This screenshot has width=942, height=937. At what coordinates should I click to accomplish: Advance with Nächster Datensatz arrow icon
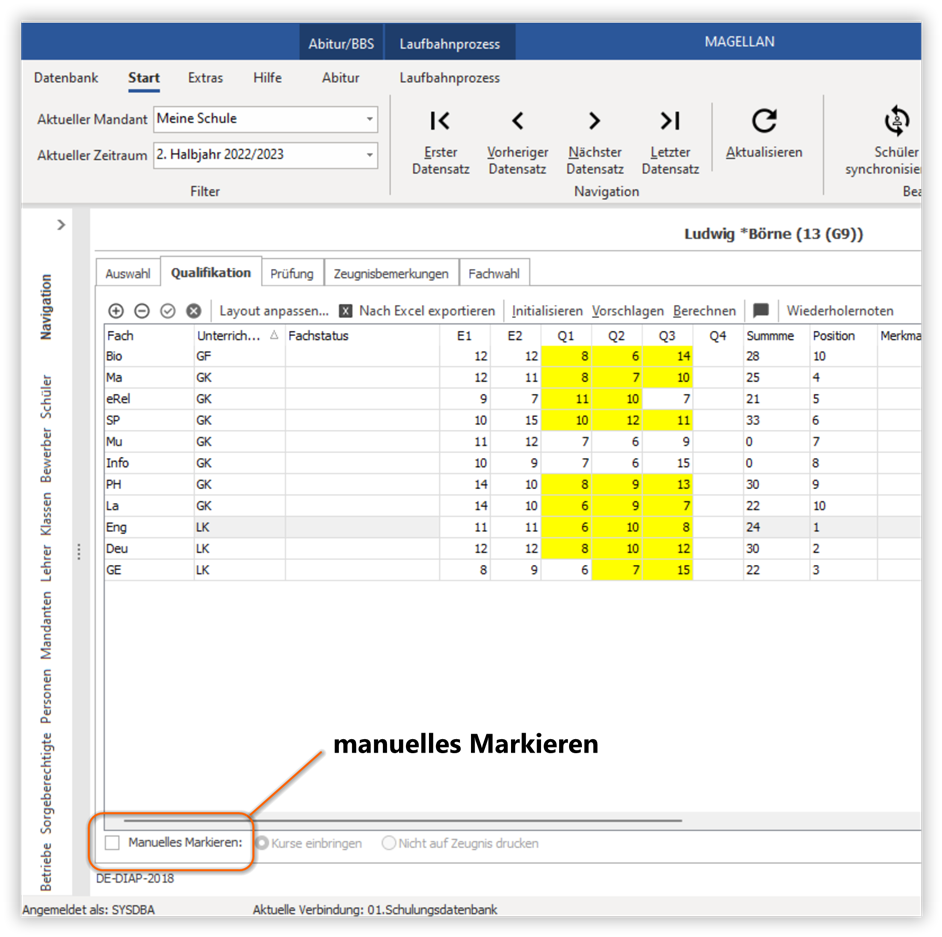[x=594, y=121]
